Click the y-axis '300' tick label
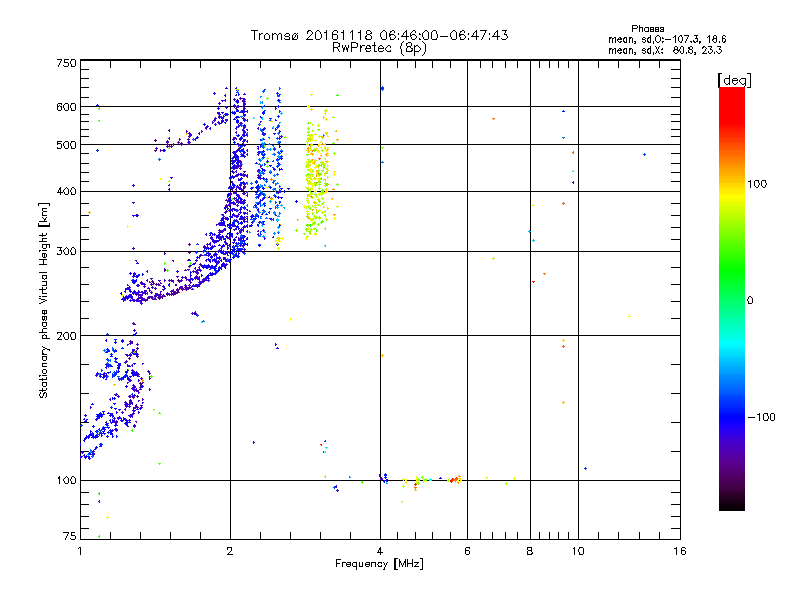Viewport: 800px width, 600px height. [x=66, y=251]
